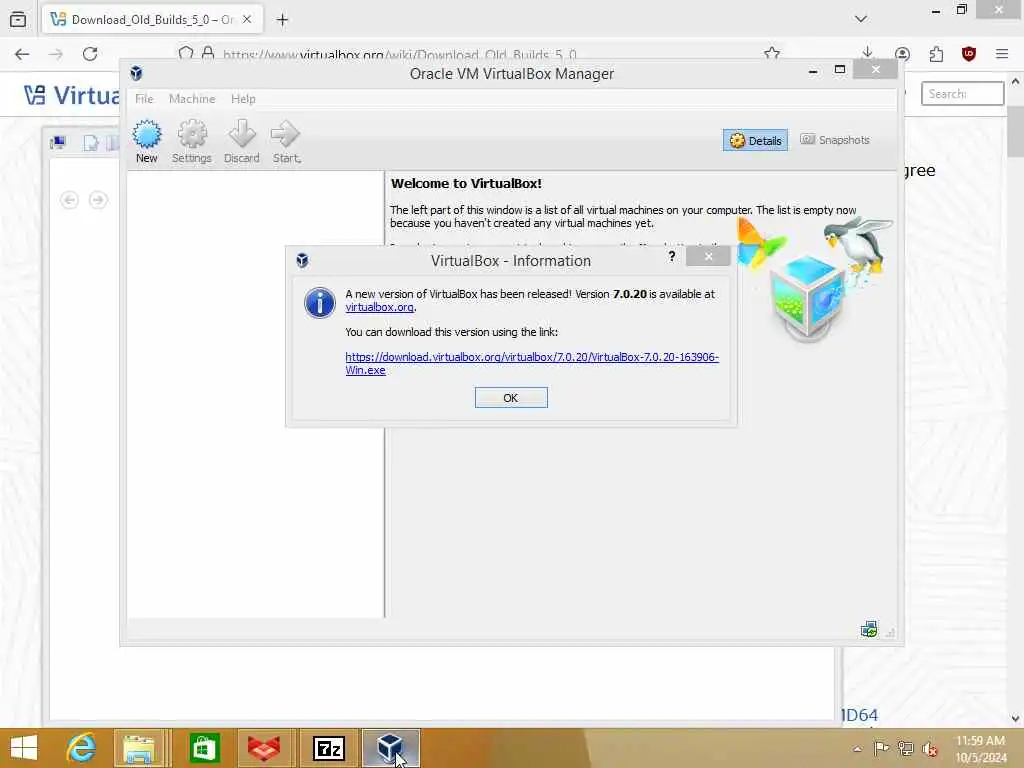The width and height of the screenshot is (1024, 768).
Task: Expand the browser tab list dropdown
Action: pos(861,19)
